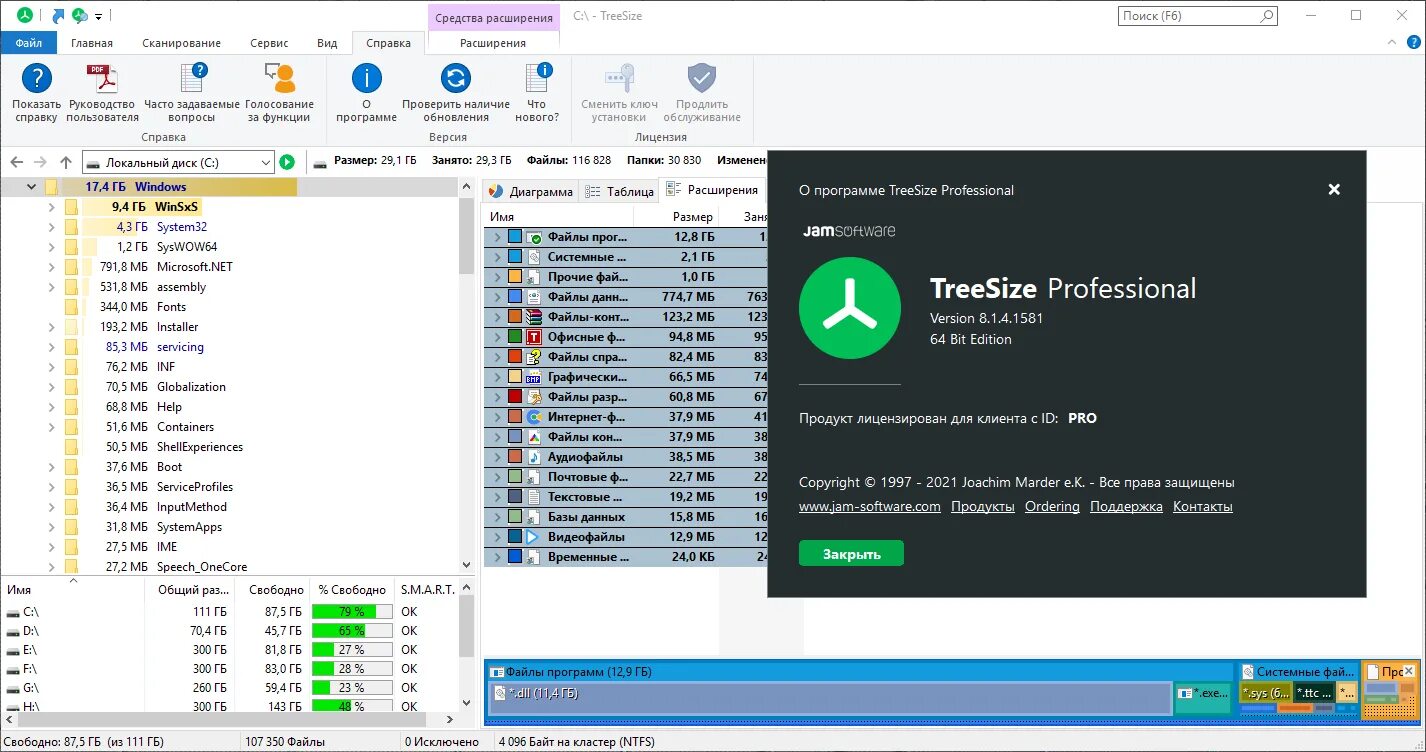The image size is (1426, 752).
Task: Open Руководство пользователя PDF manual
Action: pos(103,78)
